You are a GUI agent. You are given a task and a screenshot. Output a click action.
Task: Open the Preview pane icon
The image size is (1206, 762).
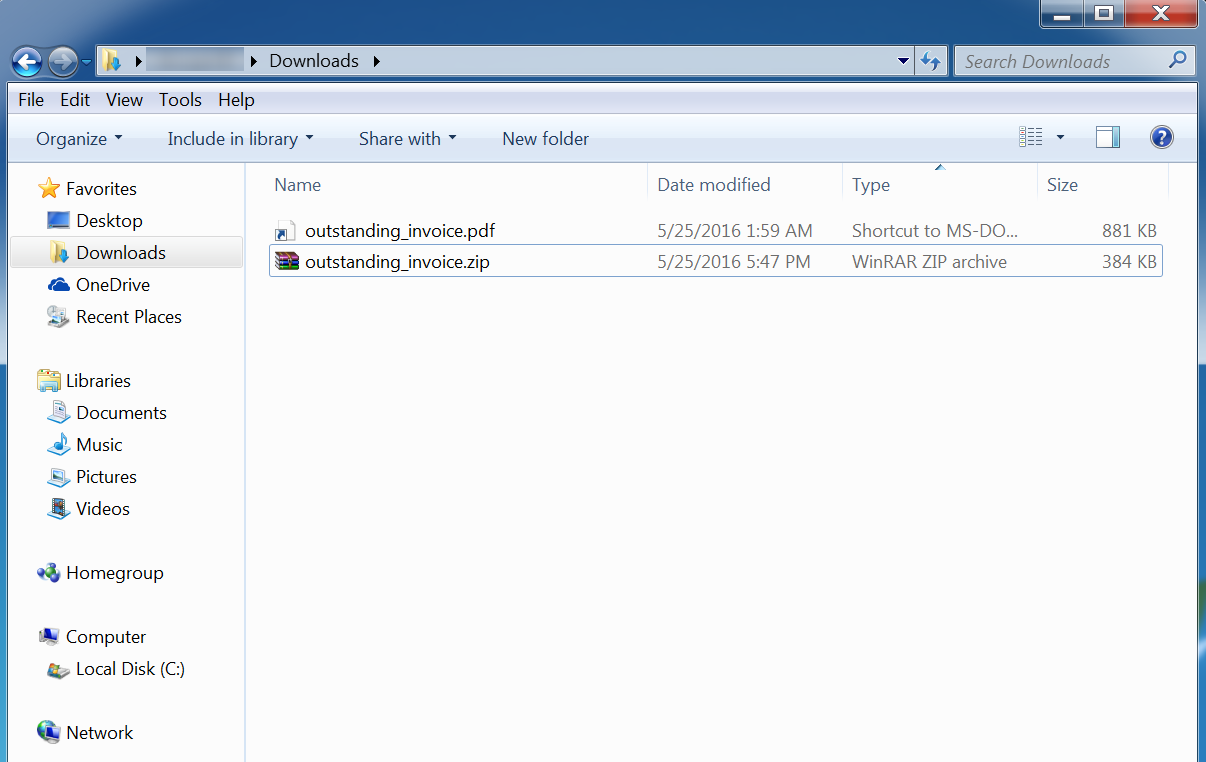tap(1107, 137)
